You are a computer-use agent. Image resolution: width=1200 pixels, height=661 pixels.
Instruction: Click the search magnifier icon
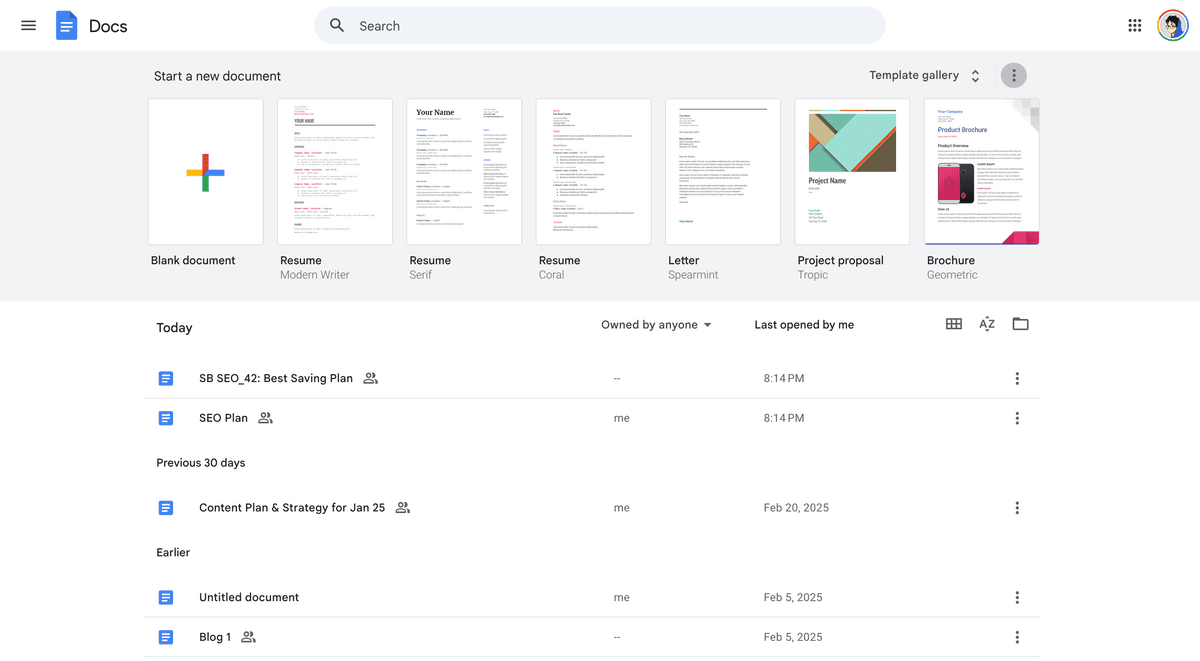[338, 26]
